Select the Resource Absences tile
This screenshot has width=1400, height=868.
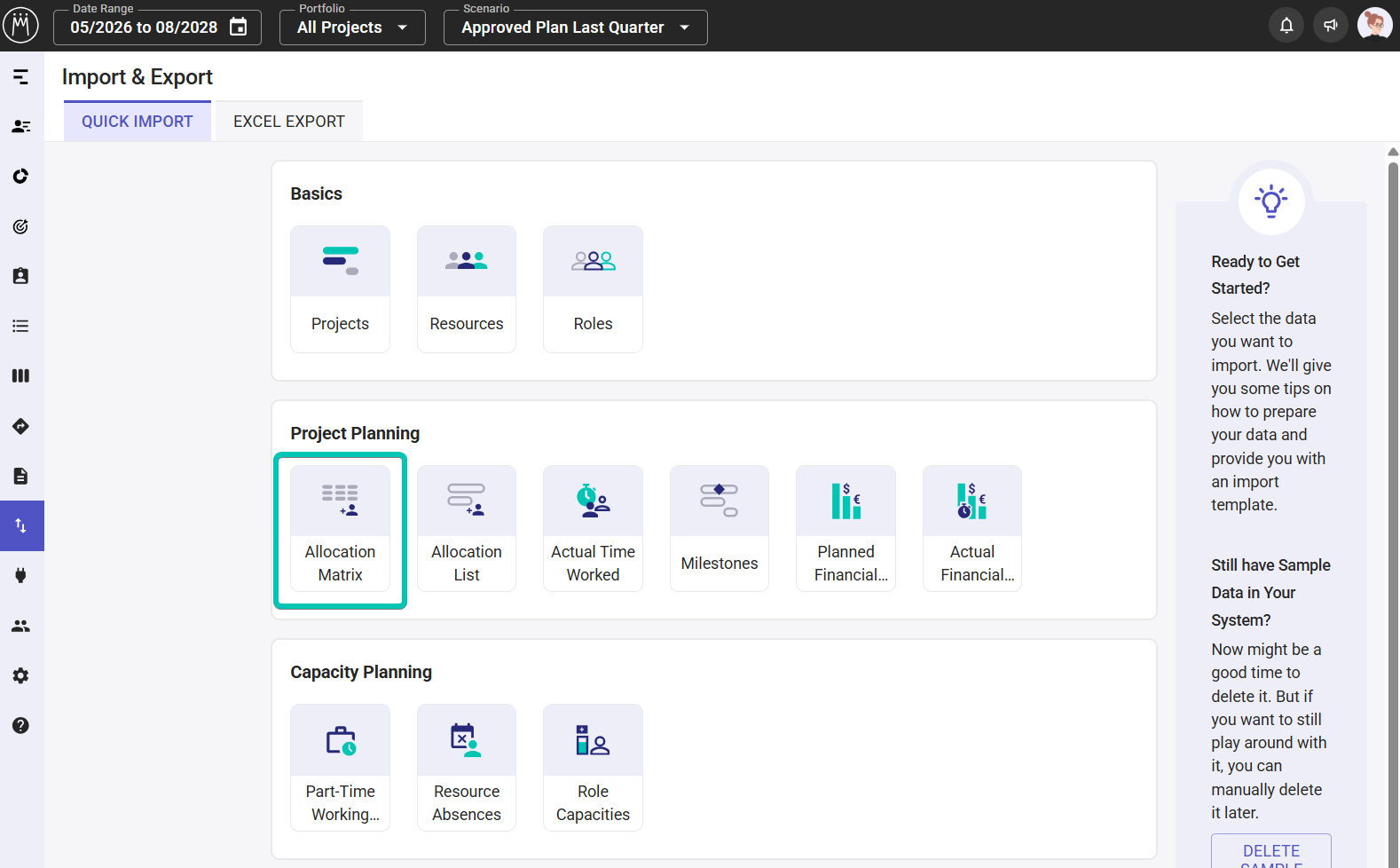(x=467, y=768)
